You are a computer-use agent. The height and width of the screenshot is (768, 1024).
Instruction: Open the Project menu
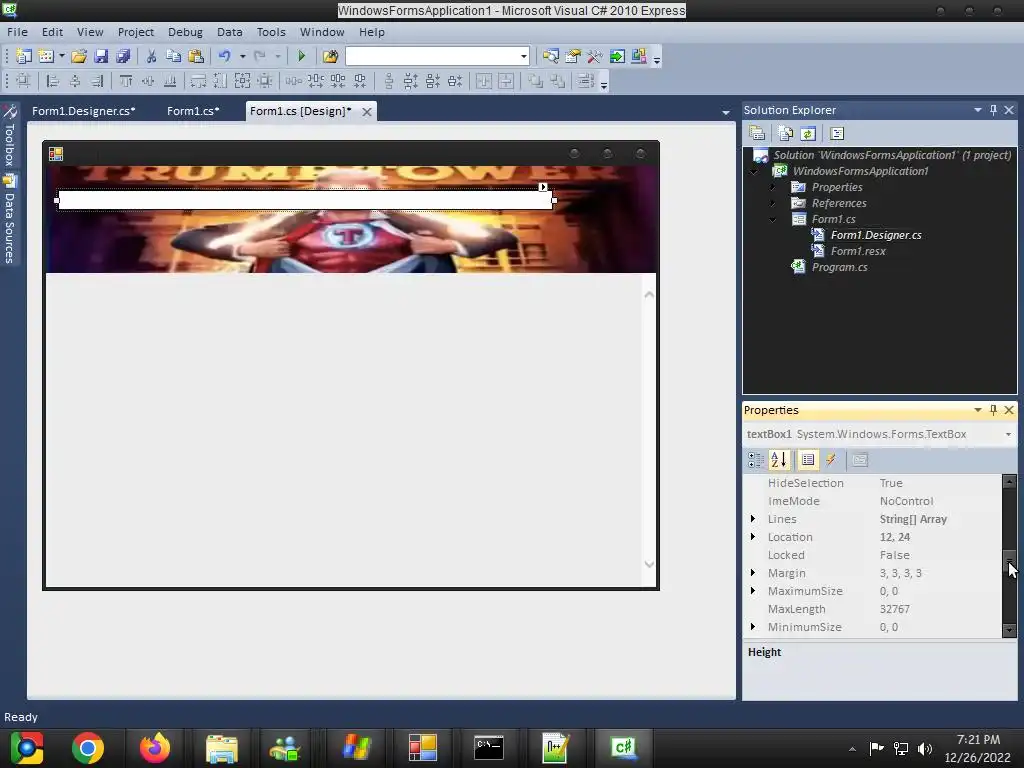136,32
